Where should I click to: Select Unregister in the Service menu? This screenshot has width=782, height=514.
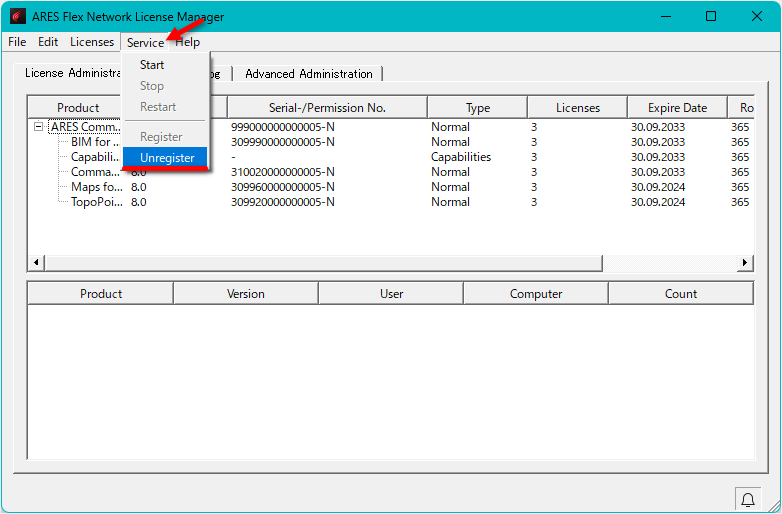(x=165, y=158)
